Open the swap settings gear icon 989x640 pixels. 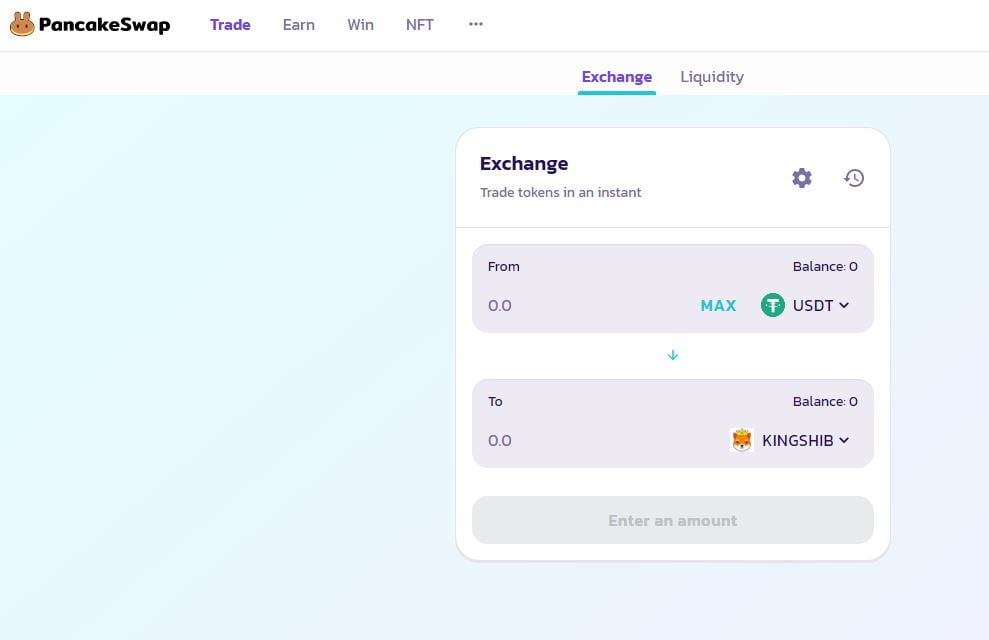click(x=802, y=178)
